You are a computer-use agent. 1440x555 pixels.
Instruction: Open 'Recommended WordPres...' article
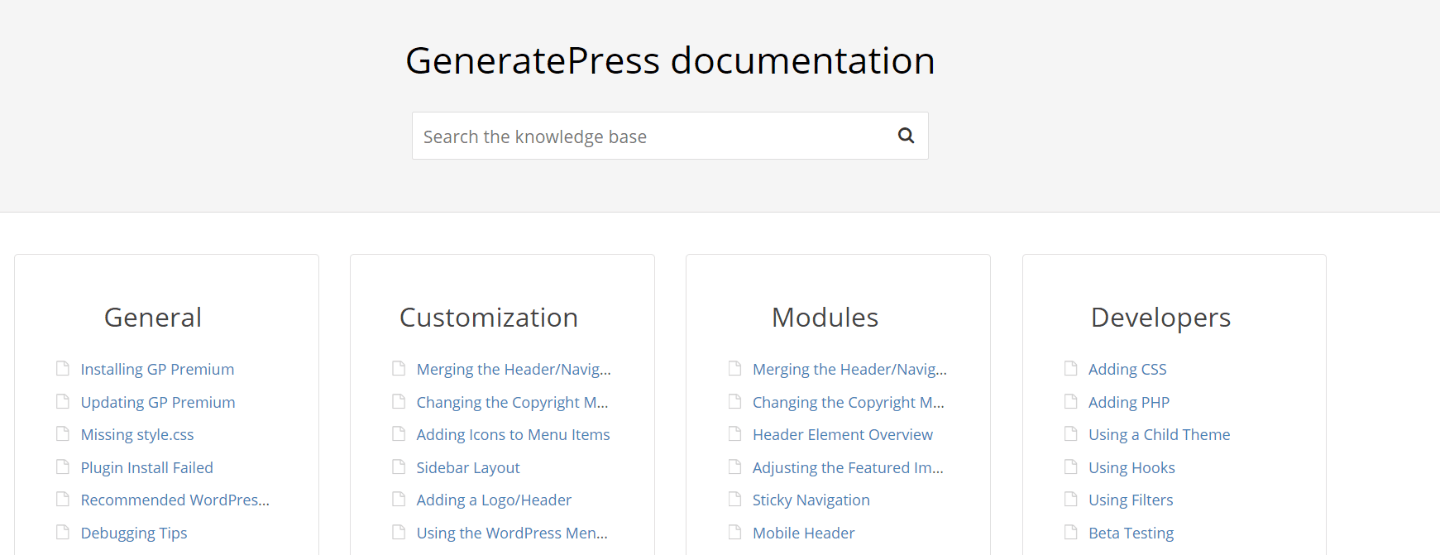tap(175, 500)
